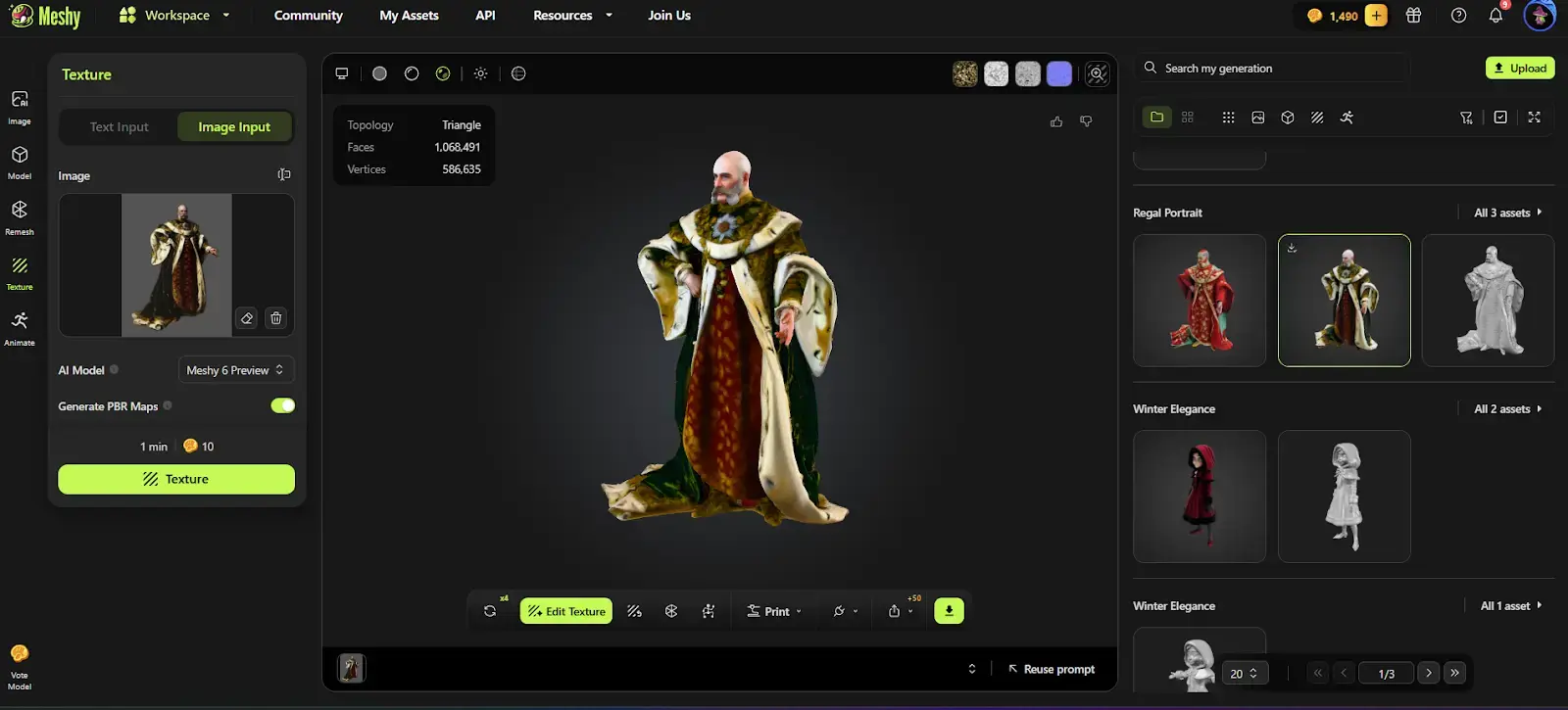Toggle Generate PBR Maps switch
This screenshot has height=710, width=1568.
pyautogui.click(x=282, y=405)
